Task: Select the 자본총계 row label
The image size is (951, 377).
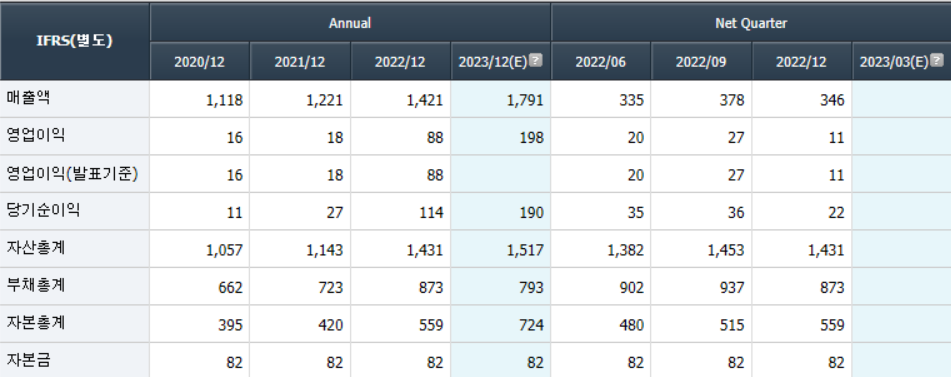Action: pyautogui.click(x=36, y=323)
